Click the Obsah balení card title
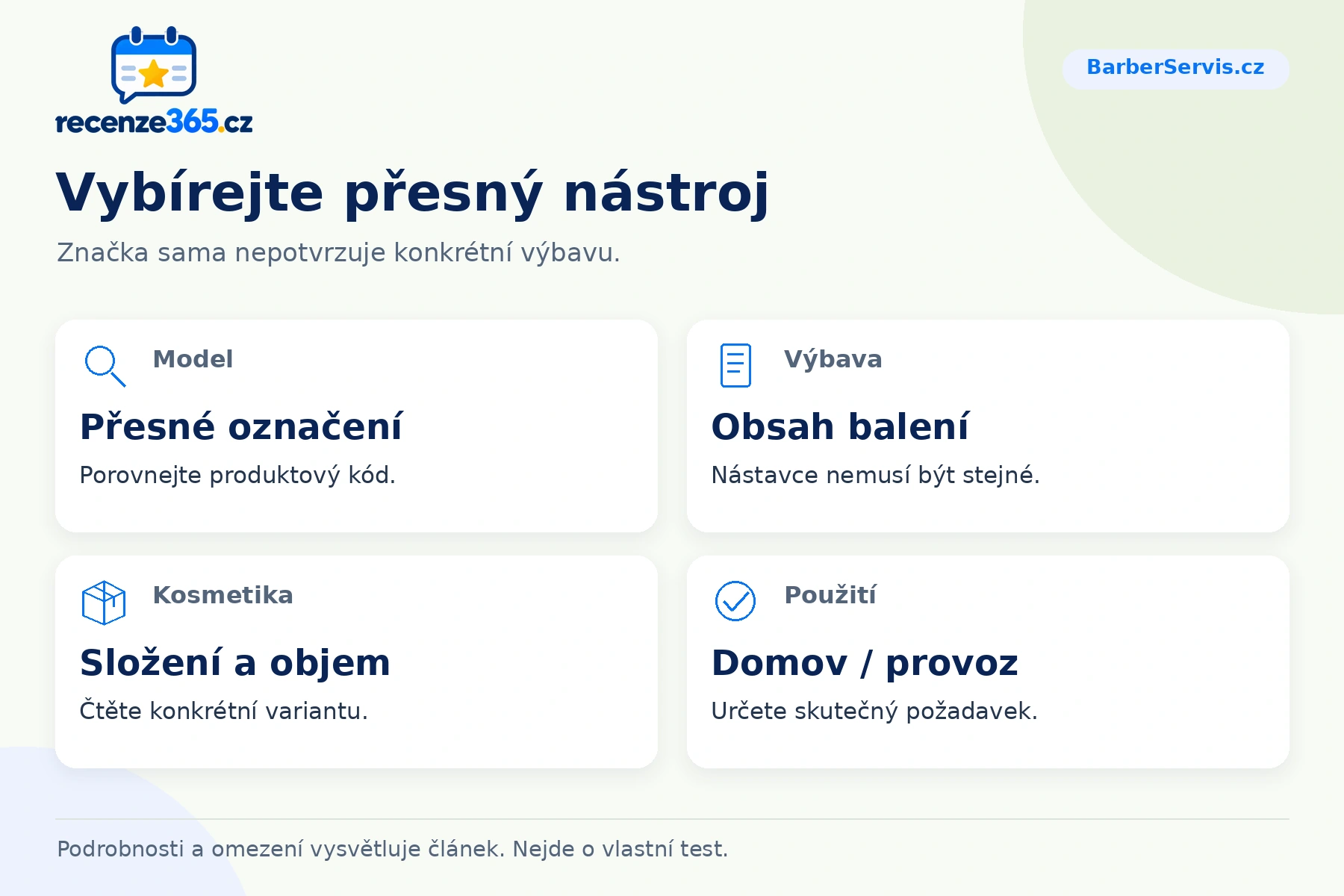 (840, 426)
